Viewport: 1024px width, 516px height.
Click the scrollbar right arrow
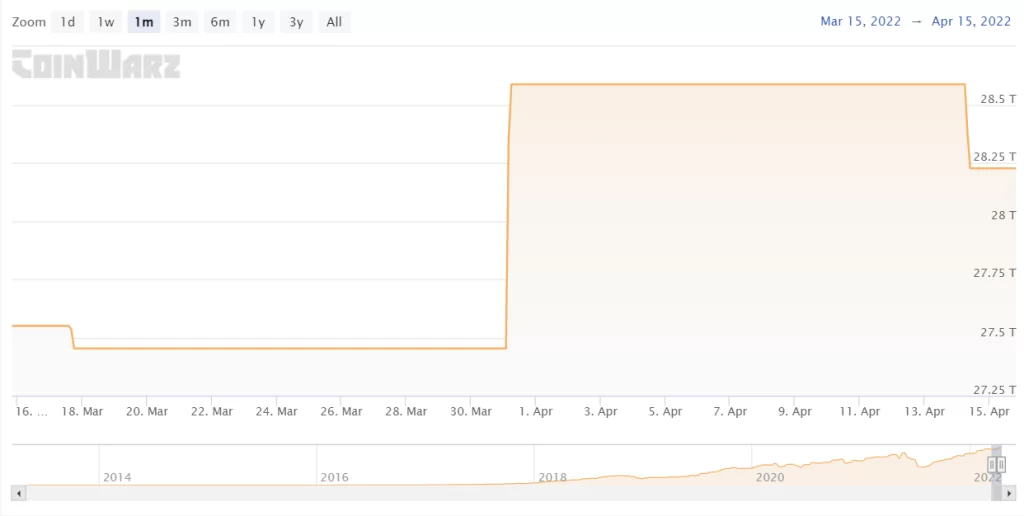[x=1010, y=493]
